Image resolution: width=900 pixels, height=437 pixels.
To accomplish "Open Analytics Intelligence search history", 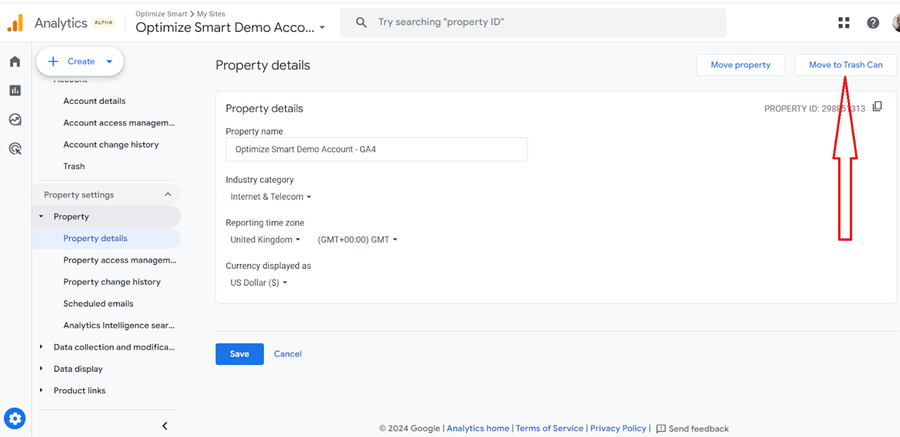I will click(x=119, y=325).
